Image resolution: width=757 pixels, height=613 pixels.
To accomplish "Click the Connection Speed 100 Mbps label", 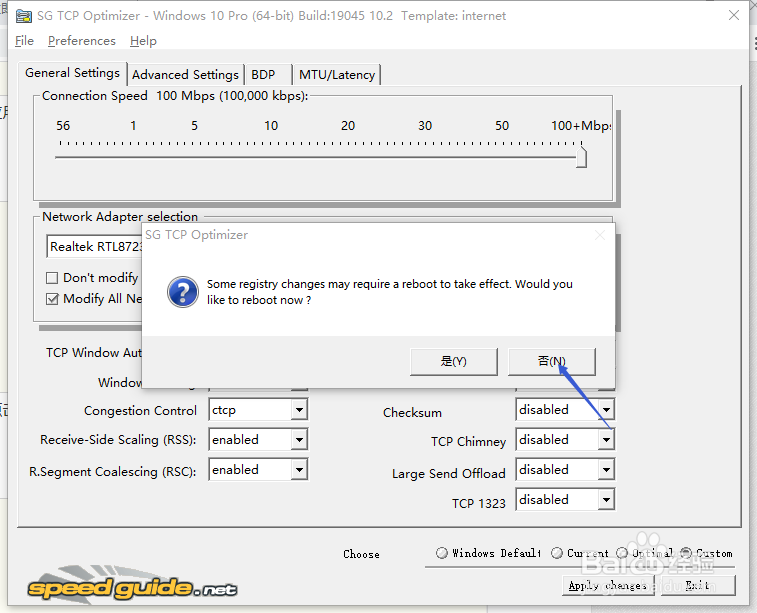I will [x=175, y=96].
